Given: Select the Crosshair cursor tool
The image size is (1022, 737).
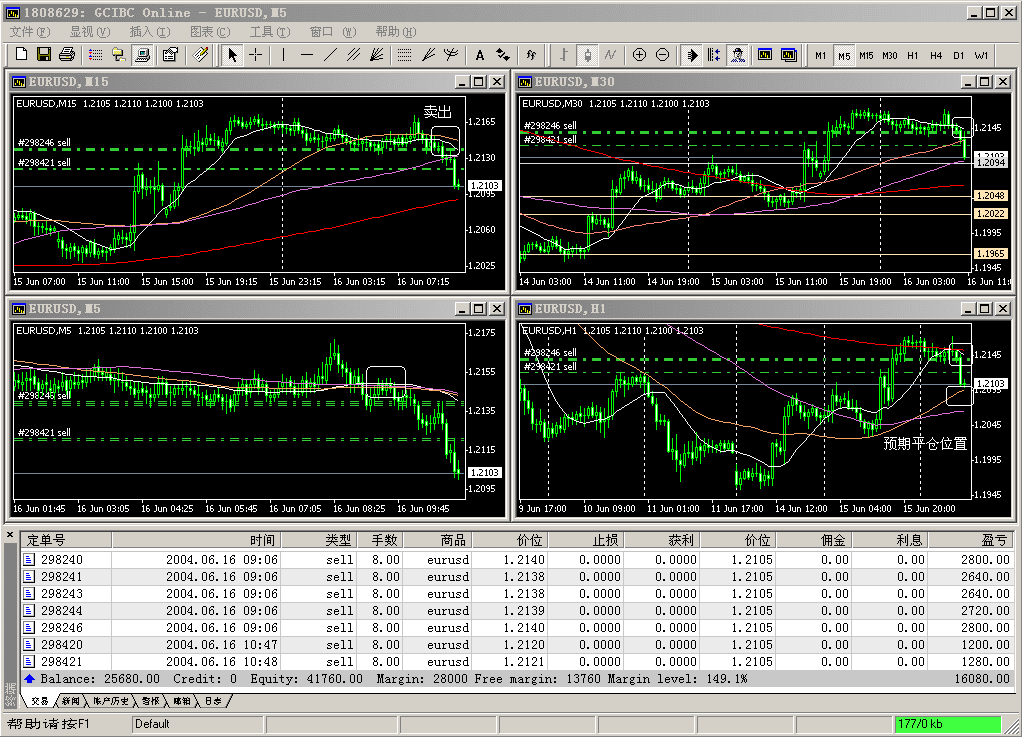Looking at the screenshot, I should click(x=256, y=54).
